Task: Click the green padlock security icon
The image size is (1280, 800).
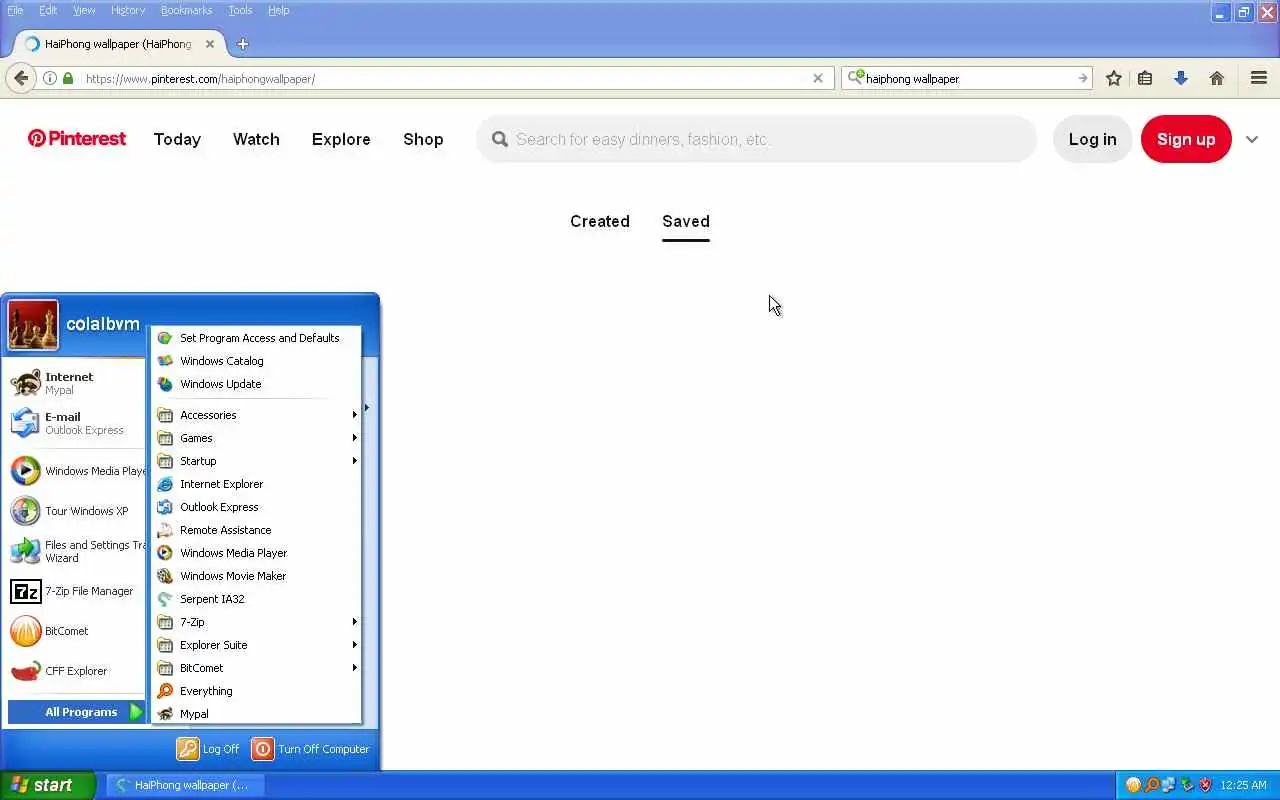Action: click(x=68, y=78)
